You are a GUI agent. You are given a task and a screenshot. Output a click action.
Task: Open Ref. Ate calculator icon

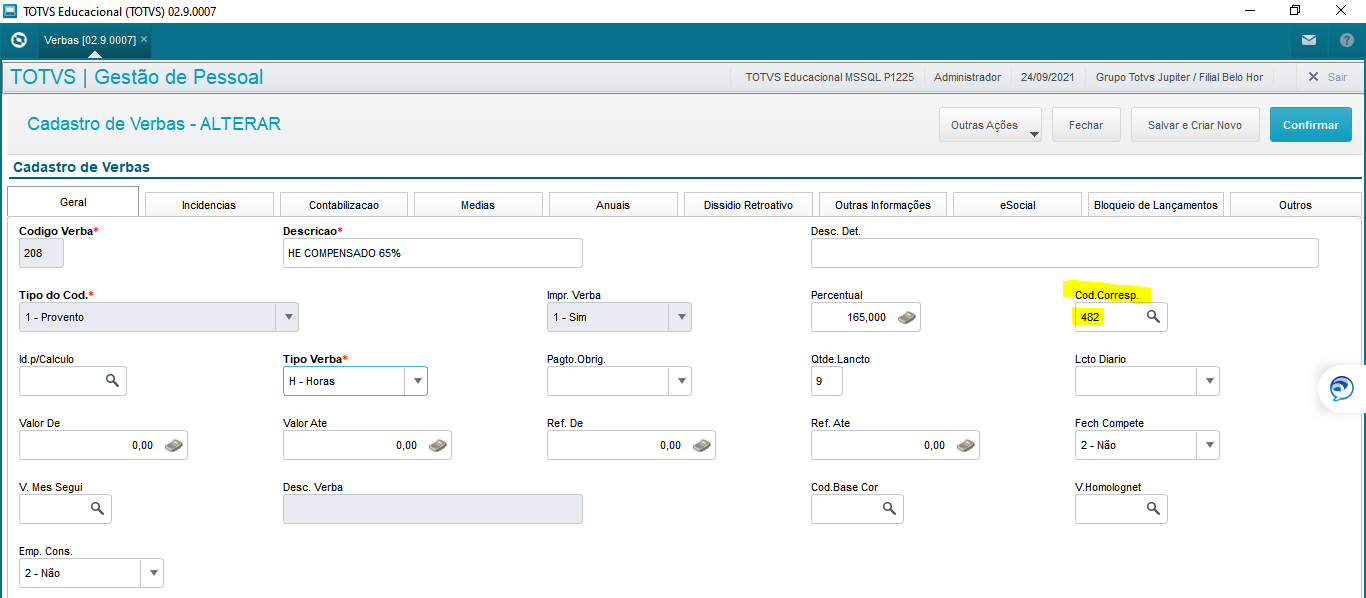click(x=966, y=445)
